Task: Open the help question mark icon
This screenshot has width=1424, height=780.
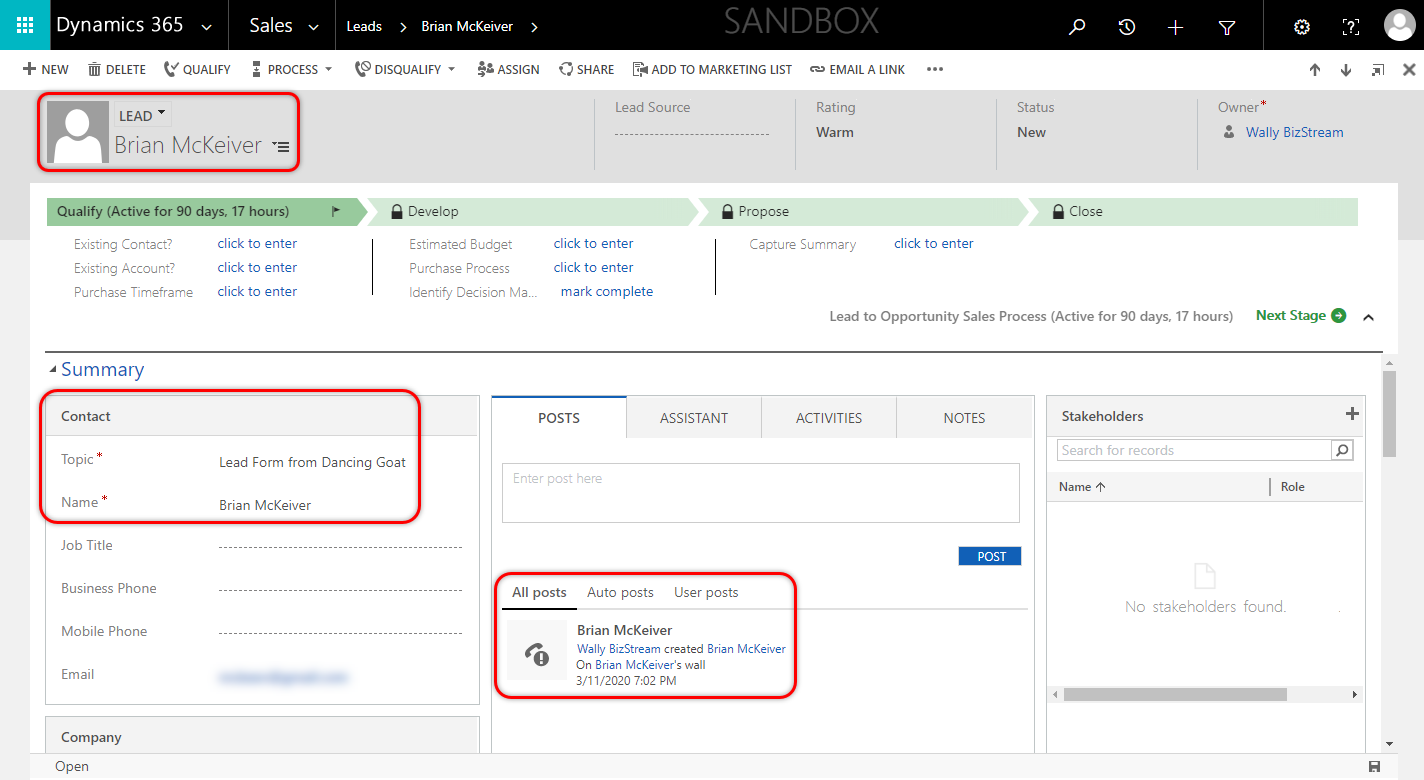Action: (1351, 27)
